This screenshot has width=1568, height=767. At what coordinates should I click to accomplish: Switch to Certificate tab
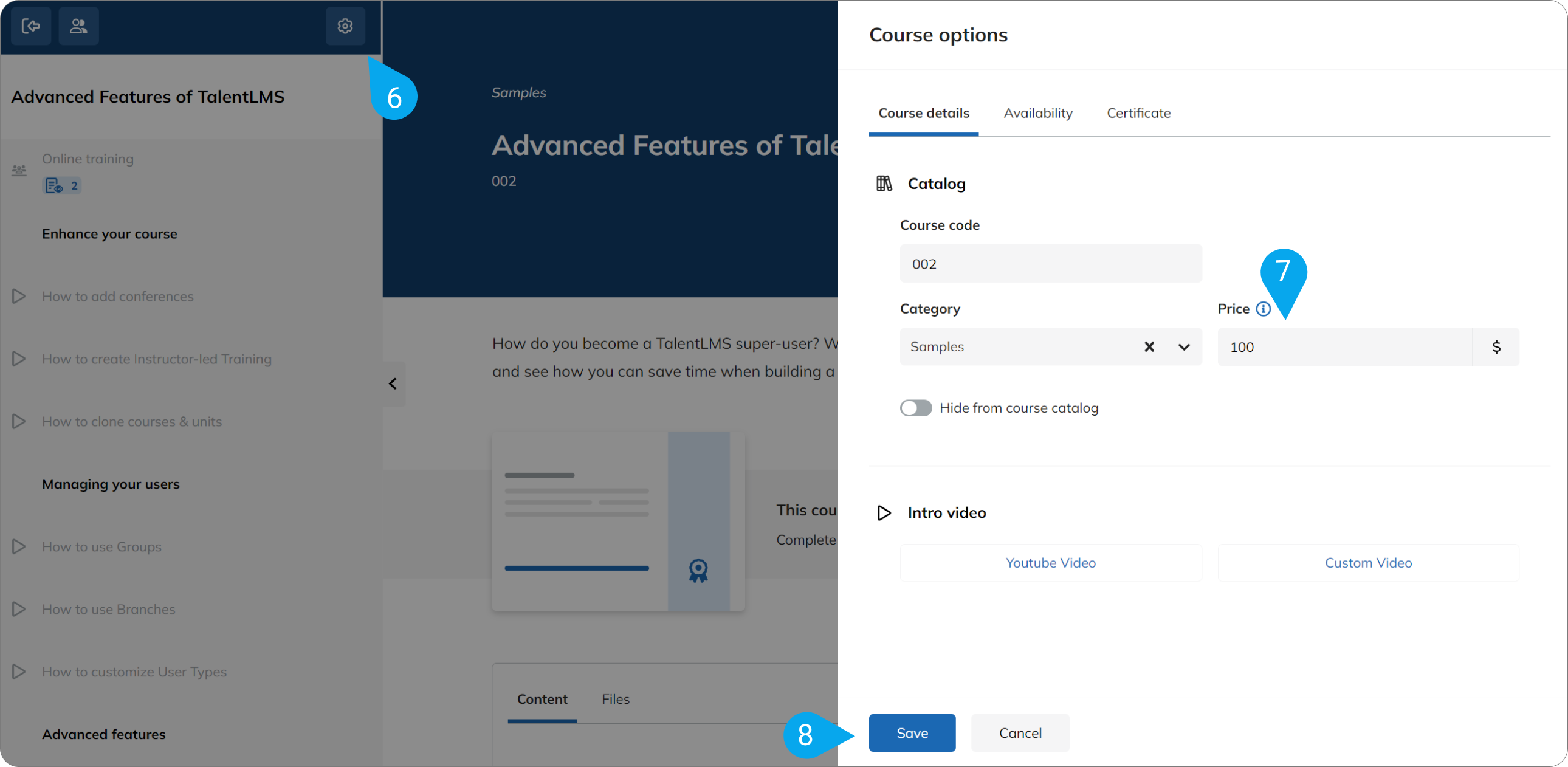tap(1138, 112)
